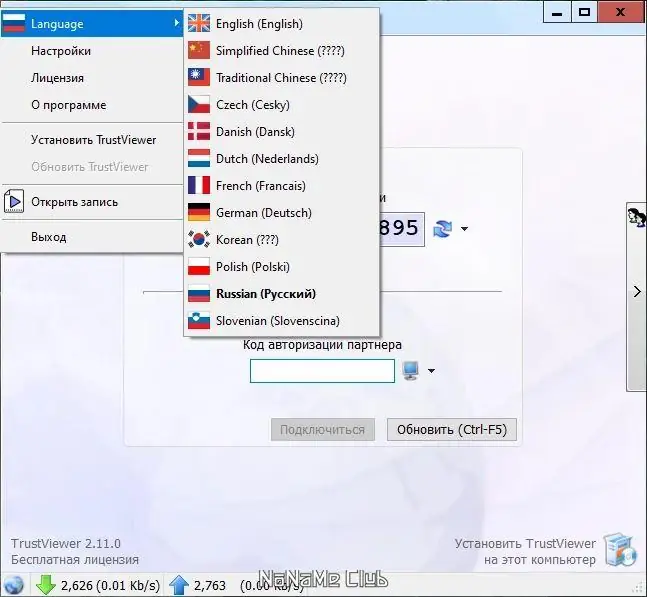The image size is (647, 597).
Task: Click the partner authorization code input field
Action: 322,370
